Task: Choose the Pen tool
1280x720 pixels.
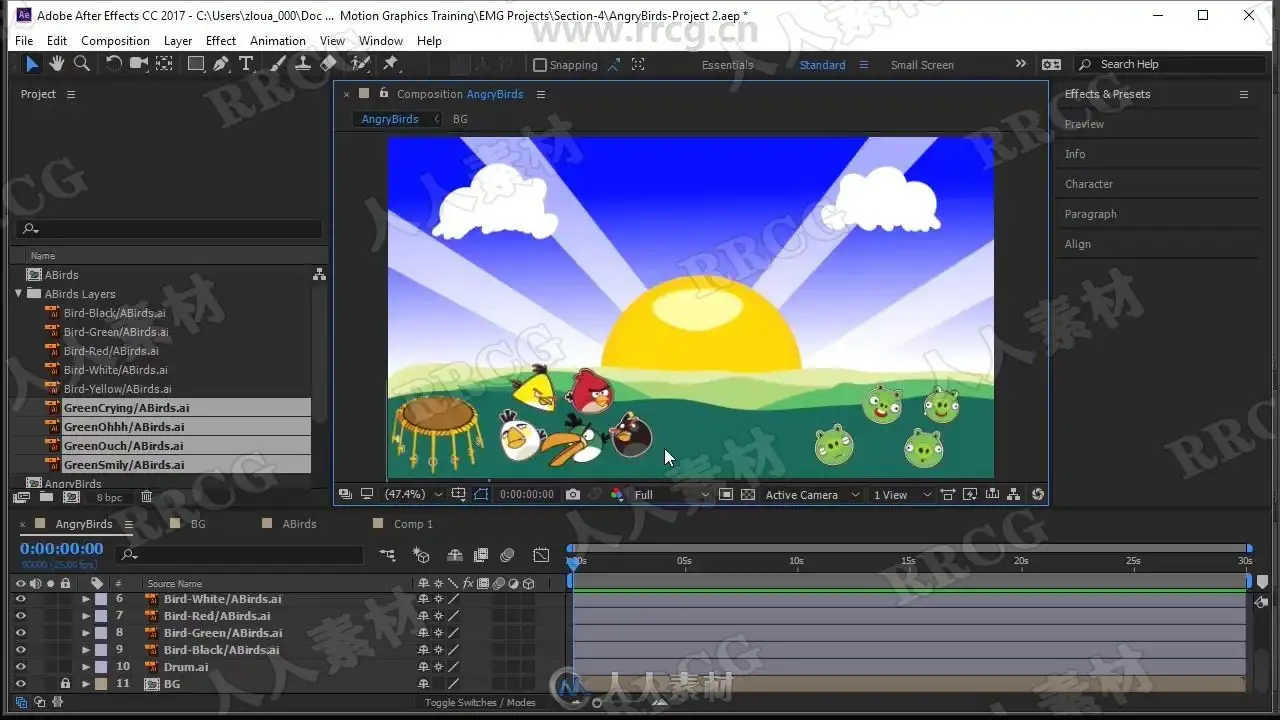Action: tap(221, 64)
